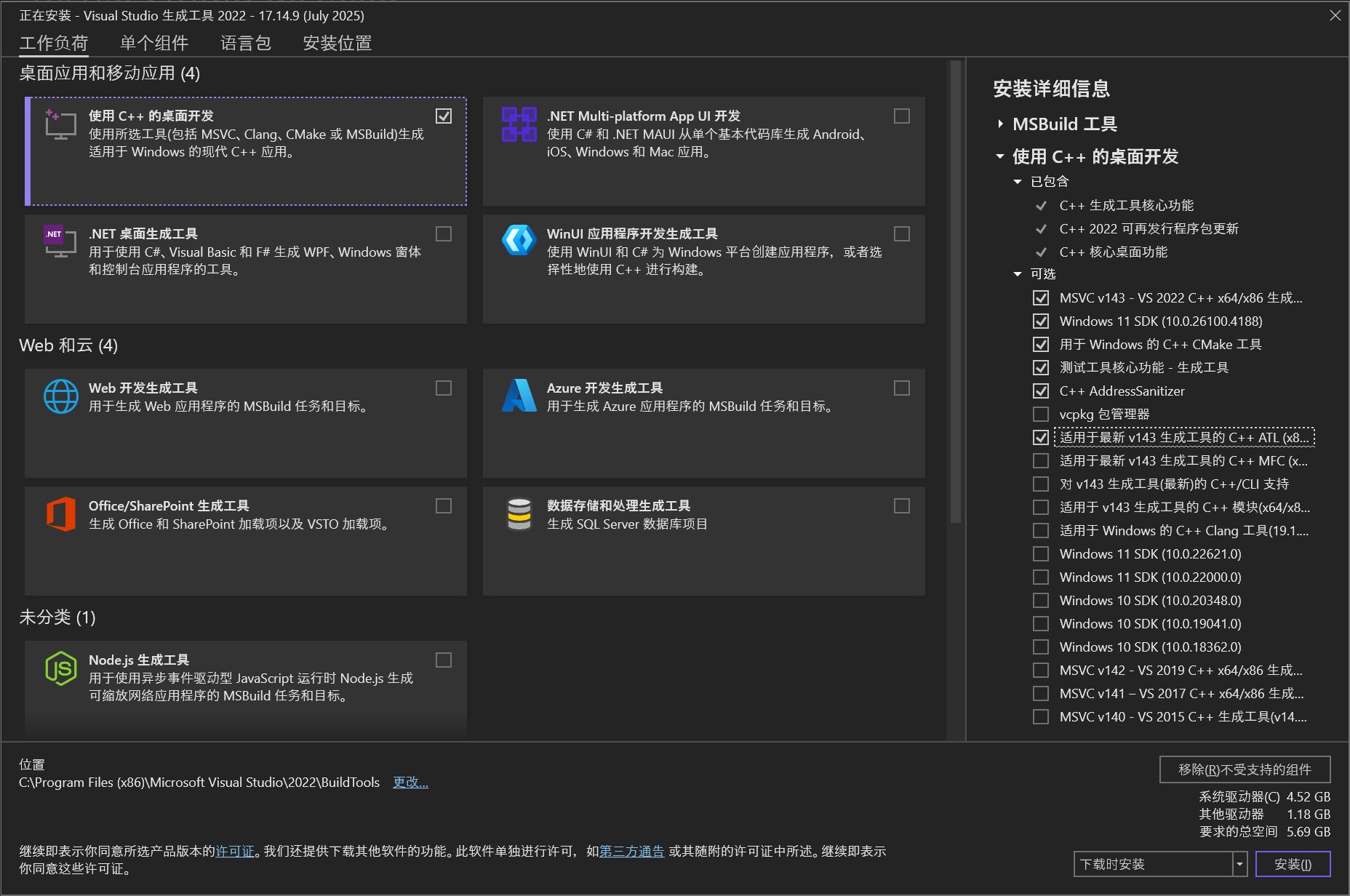Uncheck MSVC v143 VS 2022 C++ x64/x86 component

1041,298
